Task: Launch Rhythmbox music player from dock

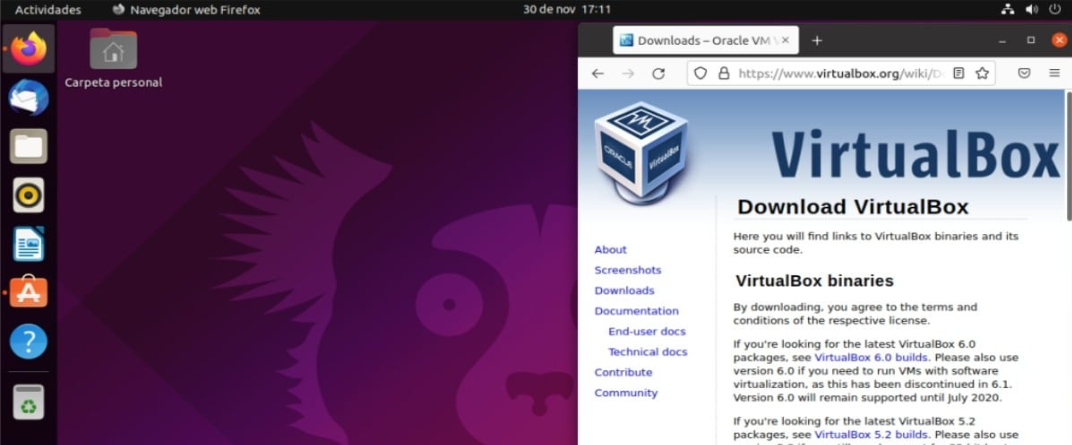Action: click(29, 195)
